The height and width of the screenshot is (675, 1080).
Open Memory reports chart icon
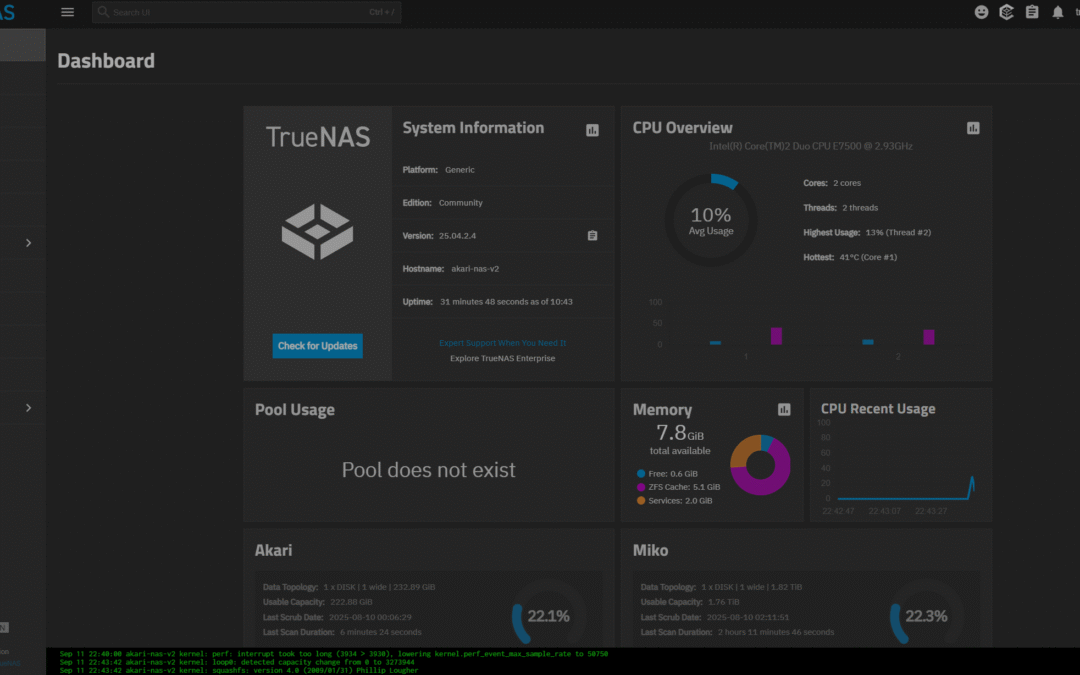[784, 409]
